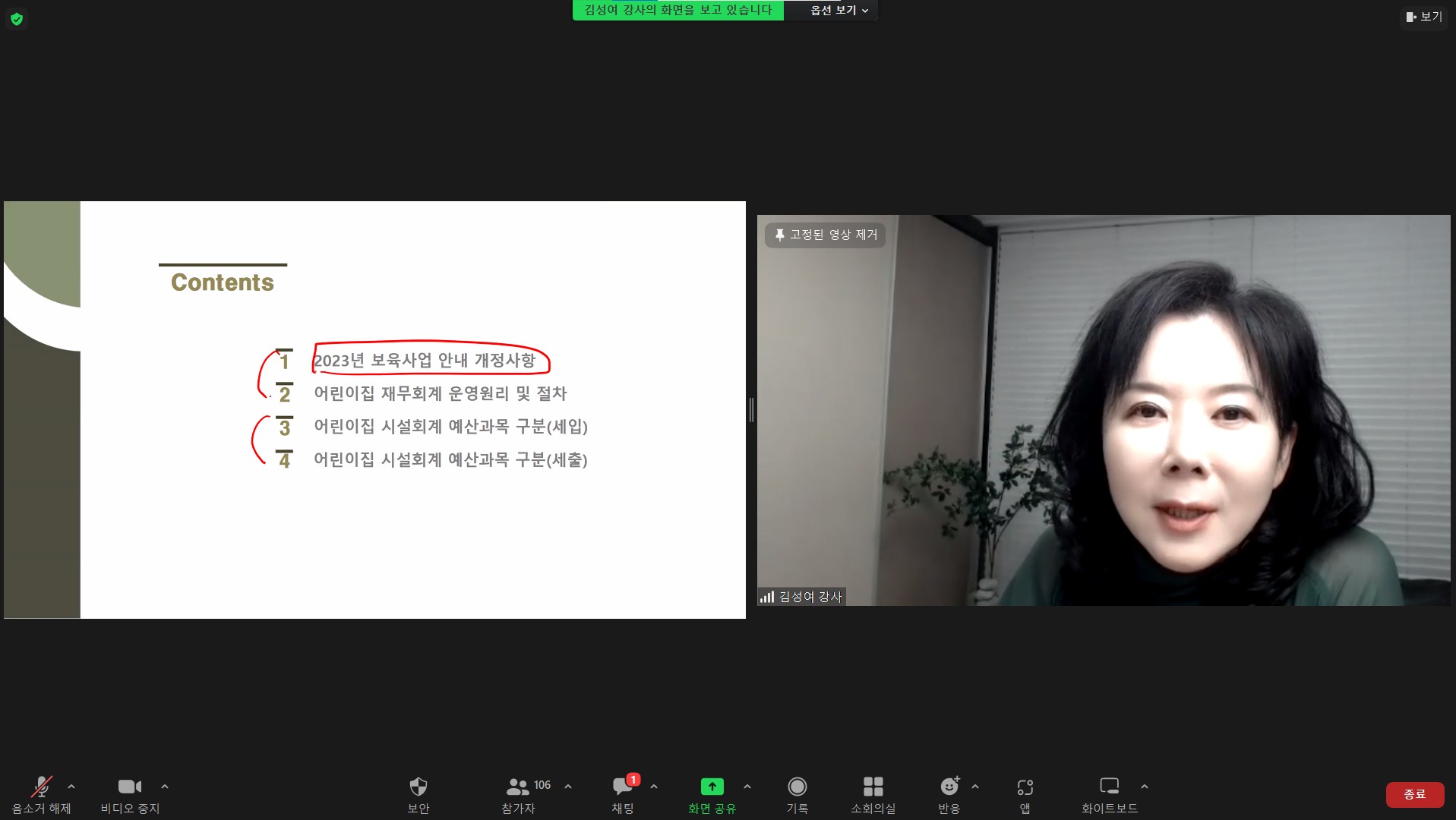Viewport: 1456px width, 820px height.
Task: Click the speaker video thumbnail
Action: coord(1104,410)
